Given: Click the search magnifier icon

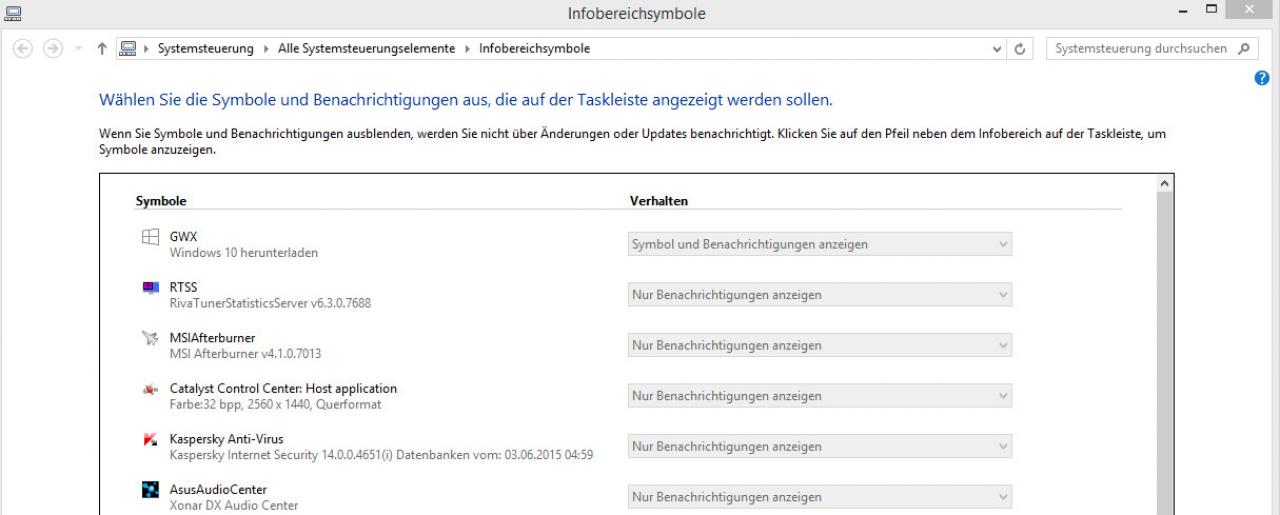Looking at the screenshot, I should point(1243,48).
